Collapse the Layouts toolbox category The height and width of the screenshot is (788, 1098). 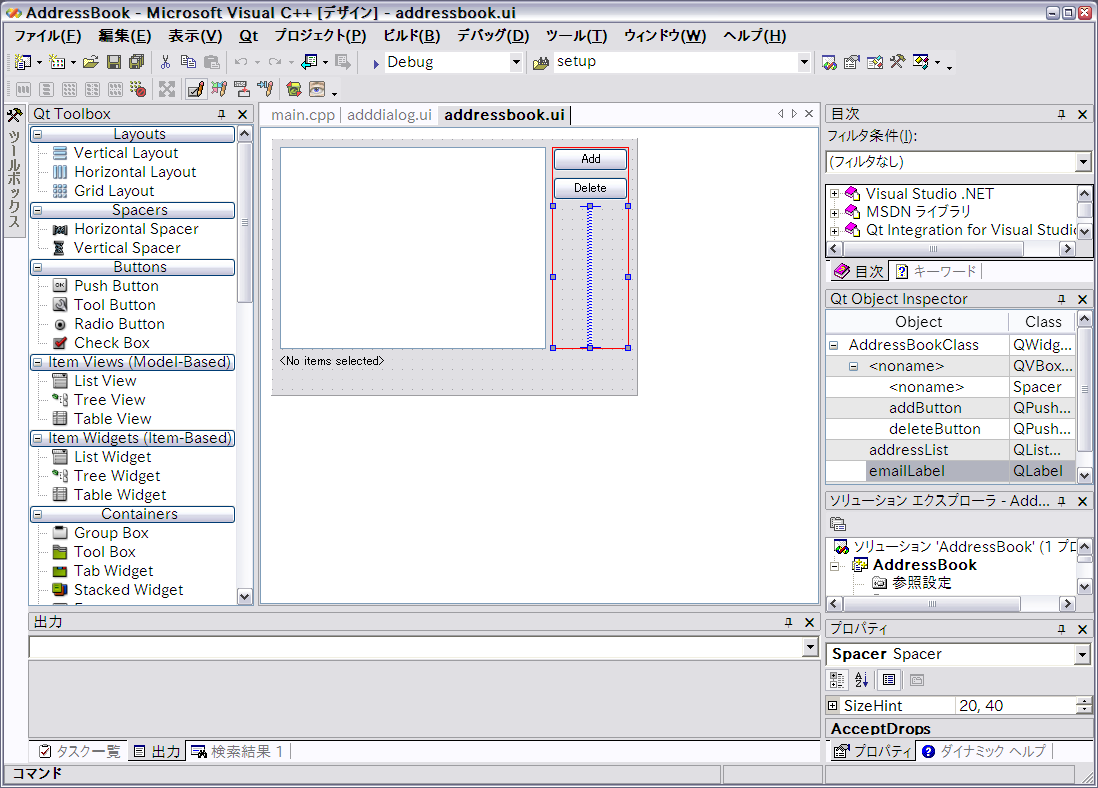38,134
